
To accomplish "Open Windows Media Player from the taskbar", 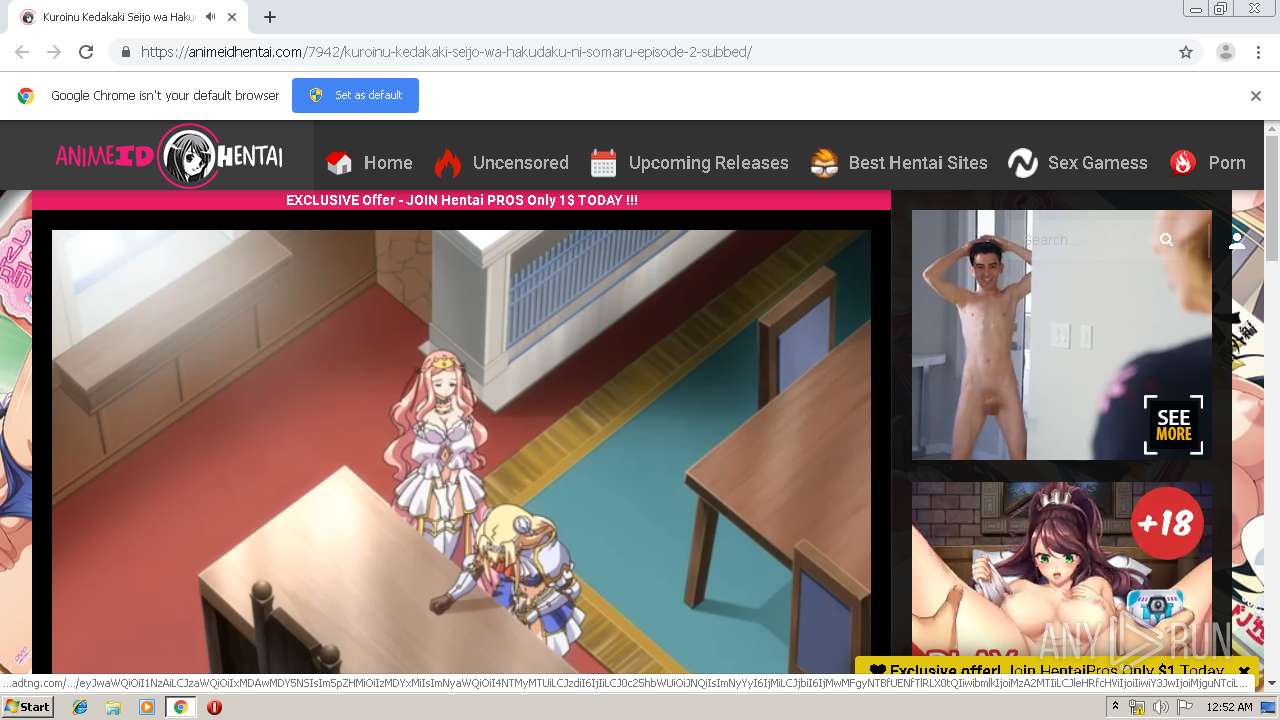I will pyautogui.click(x=147, y=707).
